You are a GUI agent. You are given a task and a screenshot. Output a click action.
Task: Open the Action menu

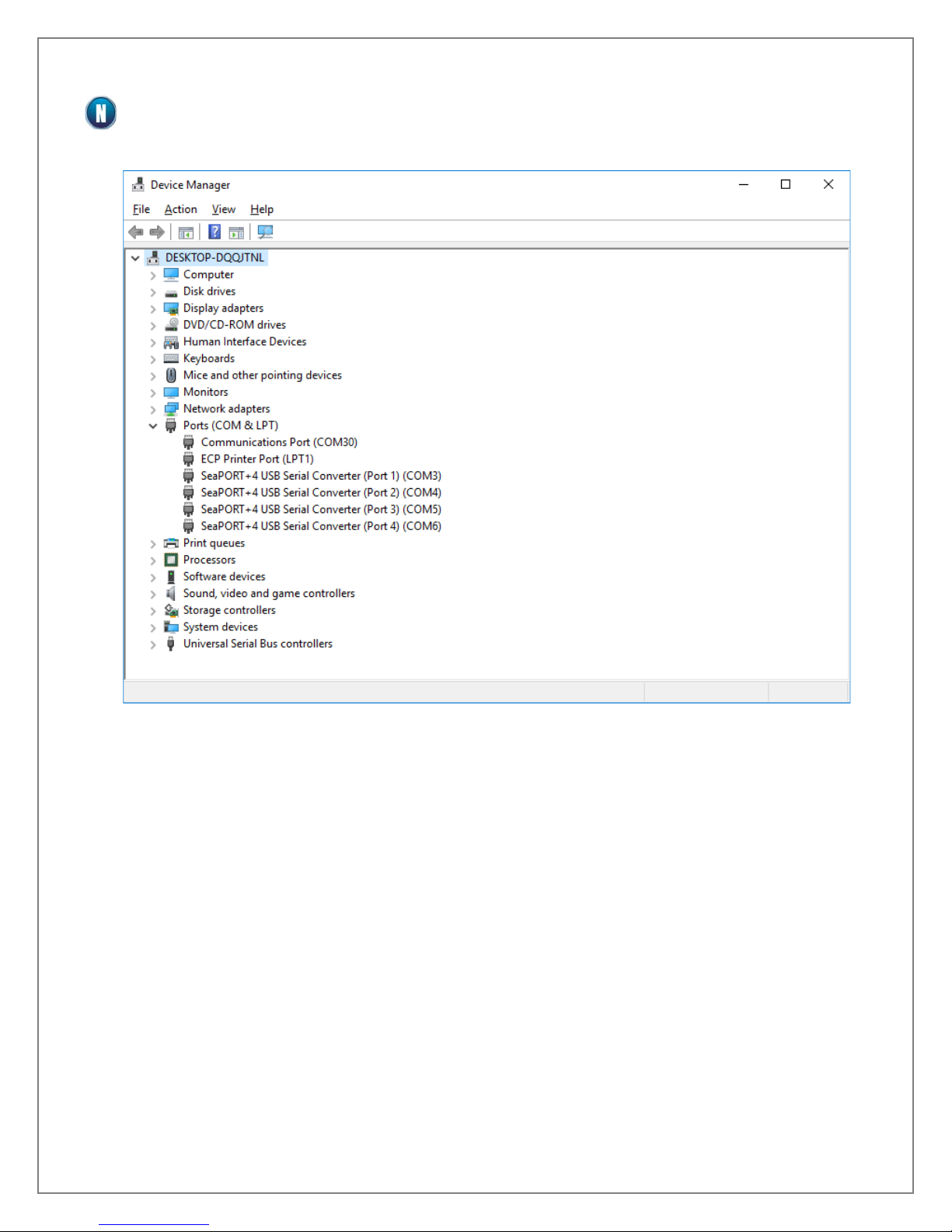[180, 209]
